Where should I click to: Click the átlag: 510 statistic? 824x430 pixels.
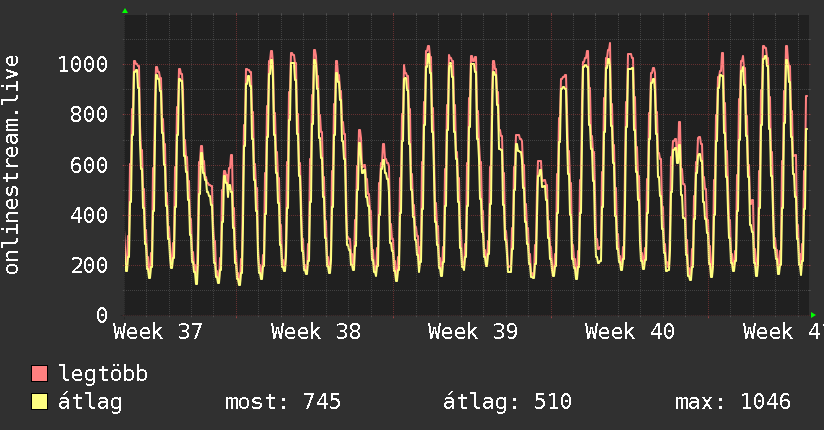pos(507,402)
